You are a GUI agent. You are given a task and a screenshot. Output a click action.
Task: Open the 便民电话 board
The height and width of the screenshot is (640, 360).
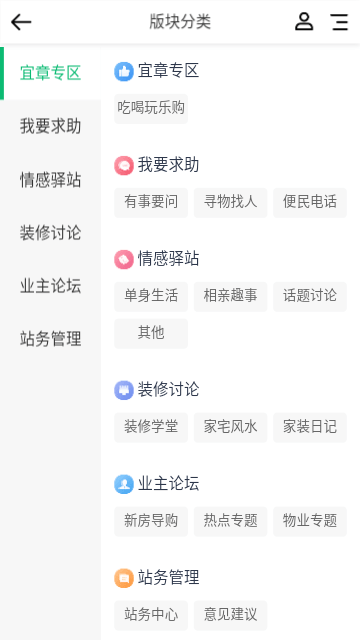click(310, 202)
